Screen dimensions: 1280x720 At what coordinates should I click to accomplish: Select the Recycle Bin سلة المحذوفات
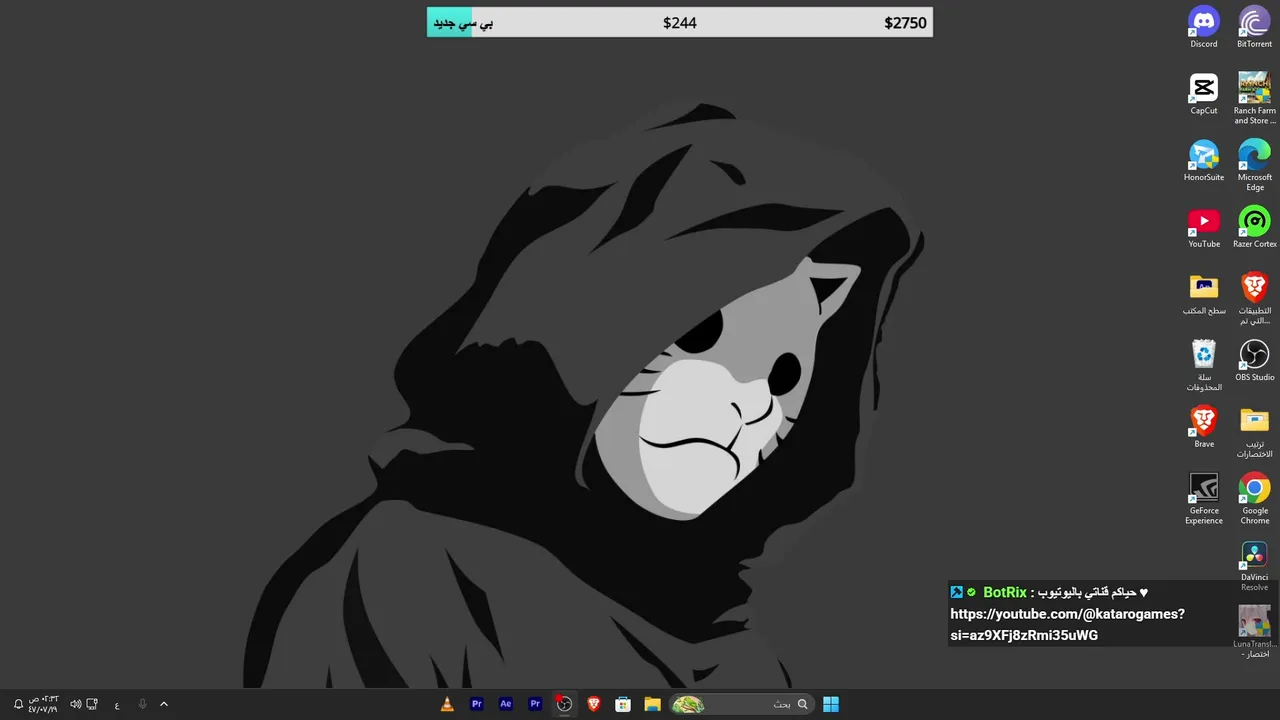click(1204, 365)
